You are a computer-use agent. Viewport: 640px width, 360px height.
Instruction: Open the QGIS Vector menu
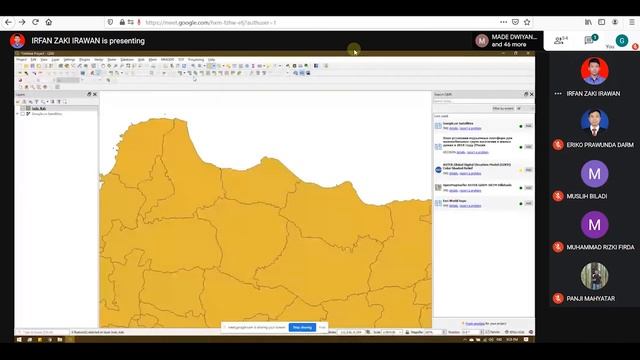[x=99, y=60]
